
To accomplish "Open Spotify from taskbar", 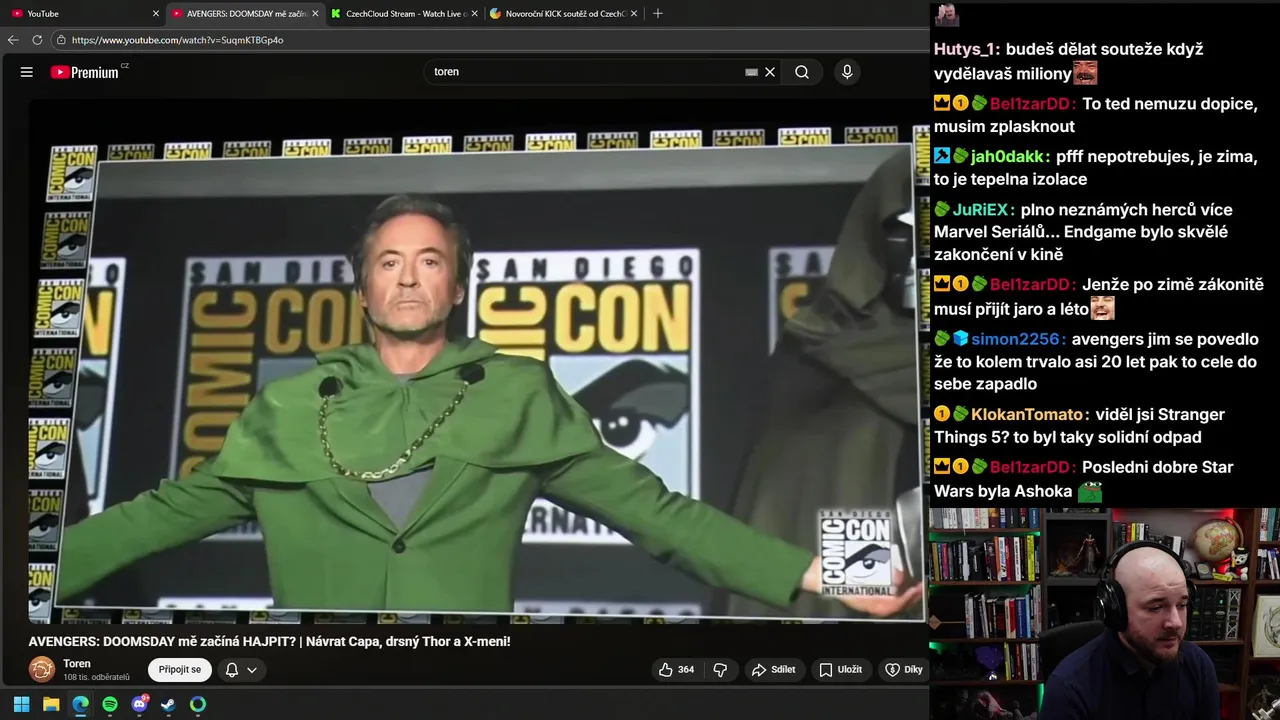I will 110,704.
